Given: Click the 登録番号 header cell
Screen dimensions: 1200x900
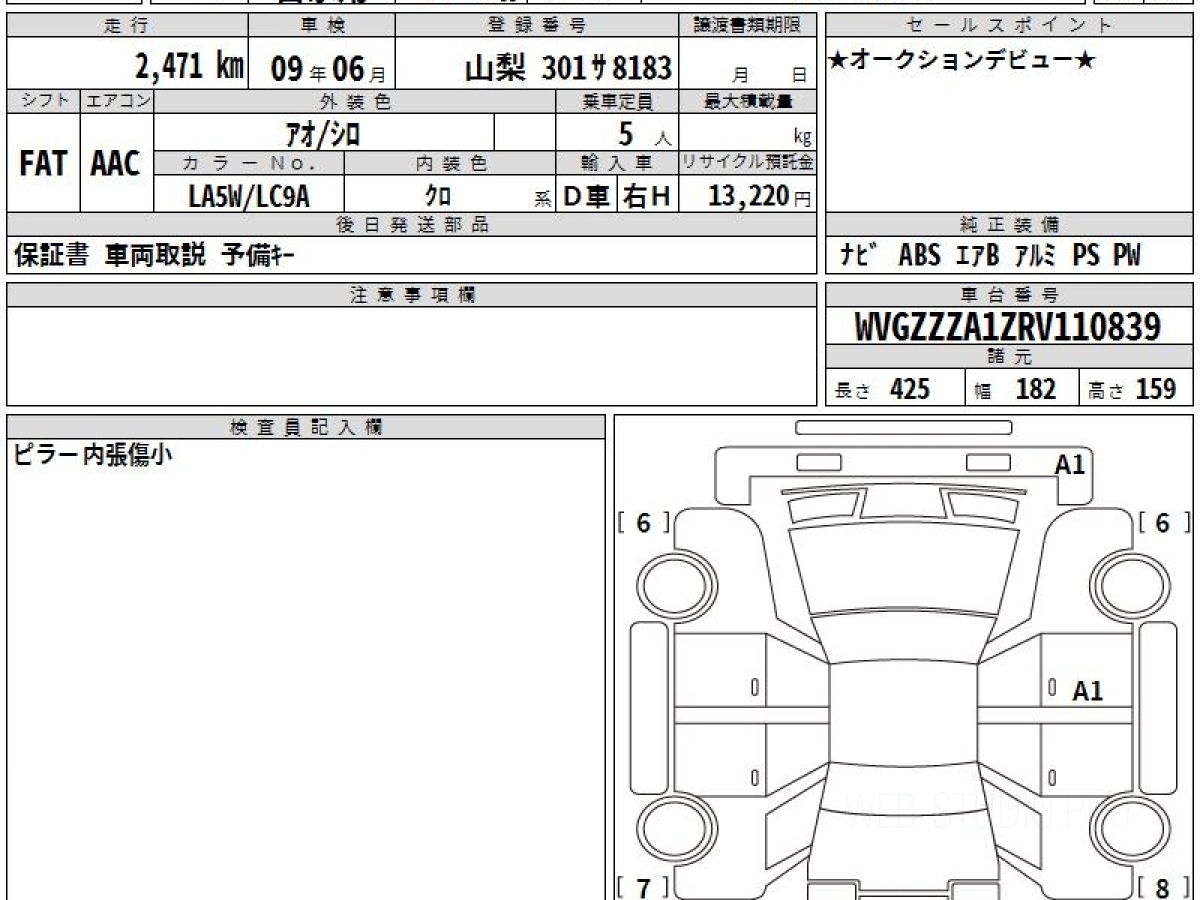Looking at the screenshot, I should coord(537,26).
